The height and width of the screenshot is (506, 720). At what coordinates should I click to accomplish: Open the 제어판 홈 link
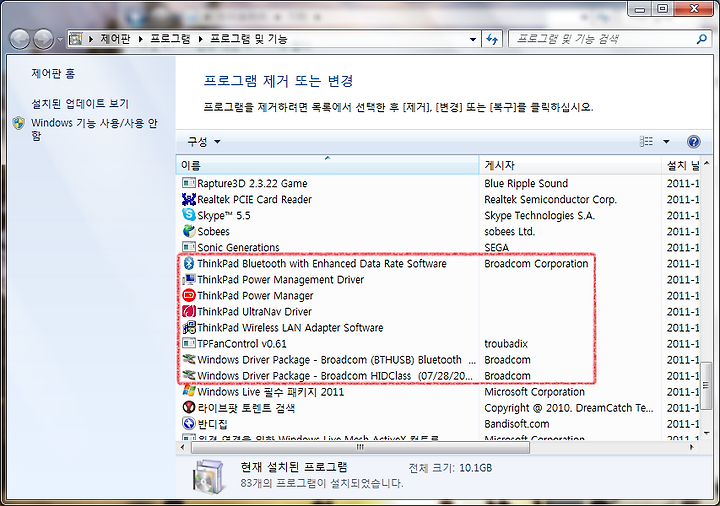pos(53,73)
